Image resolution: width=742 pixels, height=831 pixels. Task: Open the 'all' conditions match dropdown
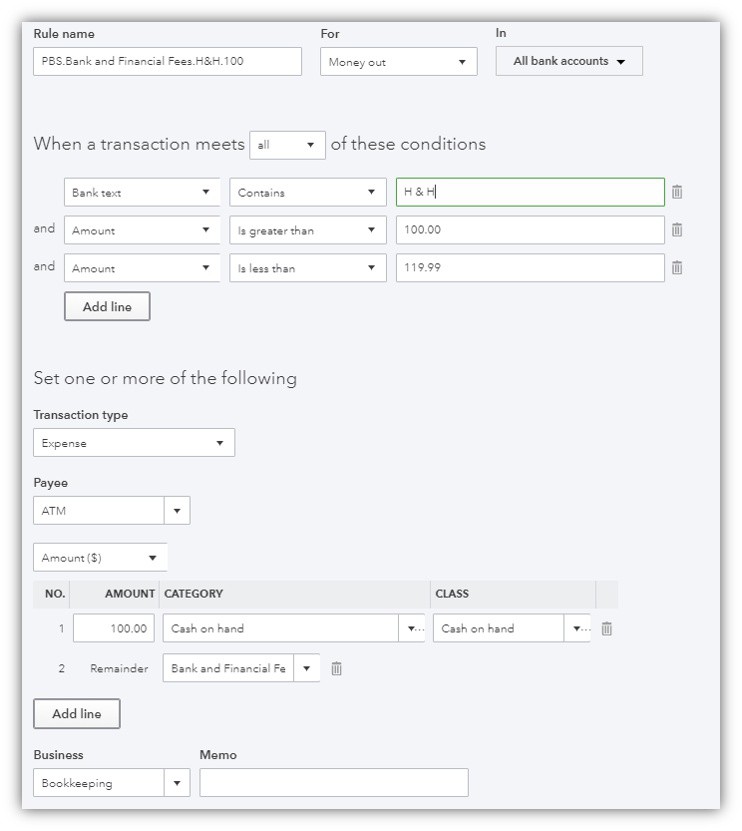click(x=287, y=145)
